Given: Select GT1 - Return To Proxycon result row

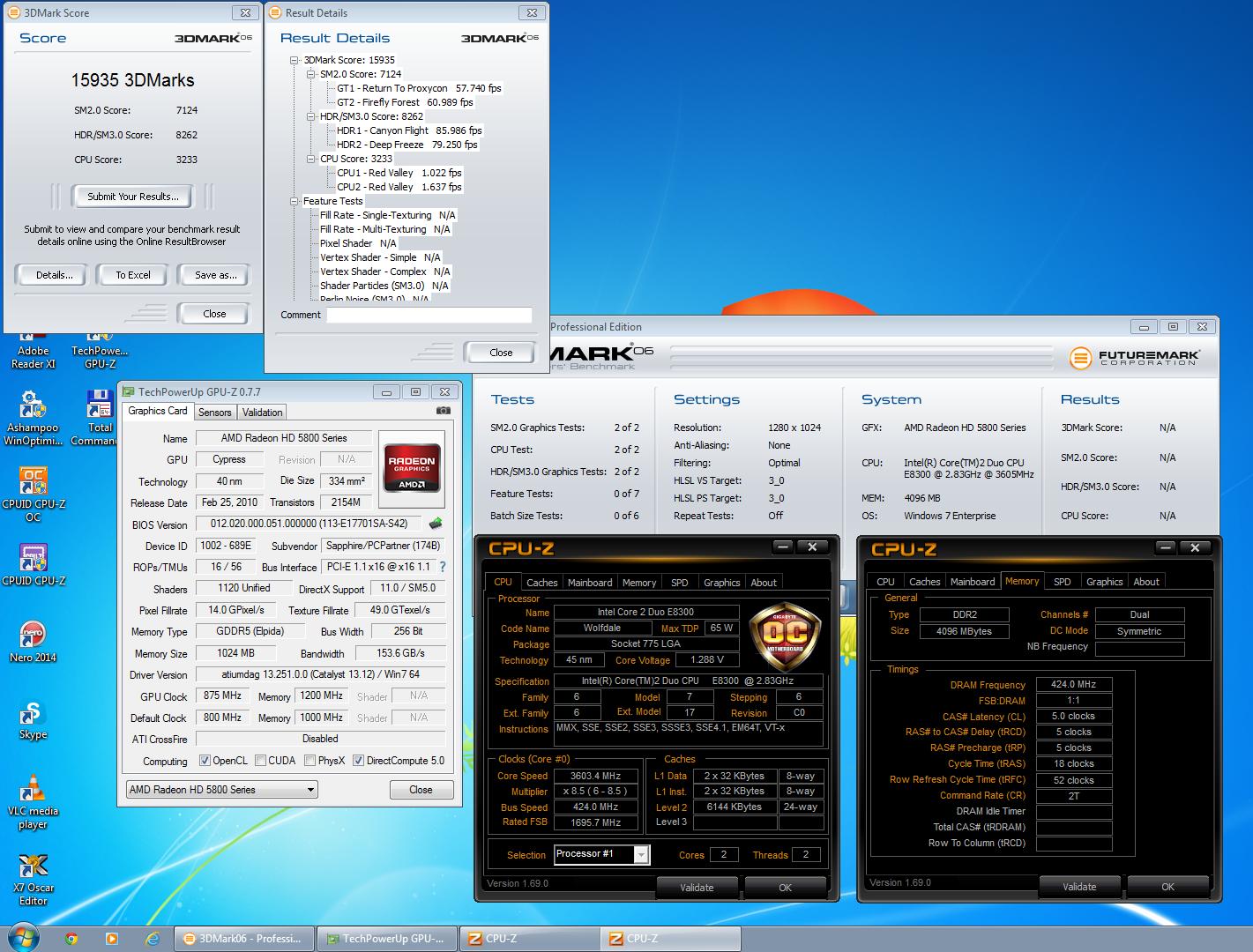Looking at the screenshot, I should (419, 88).
